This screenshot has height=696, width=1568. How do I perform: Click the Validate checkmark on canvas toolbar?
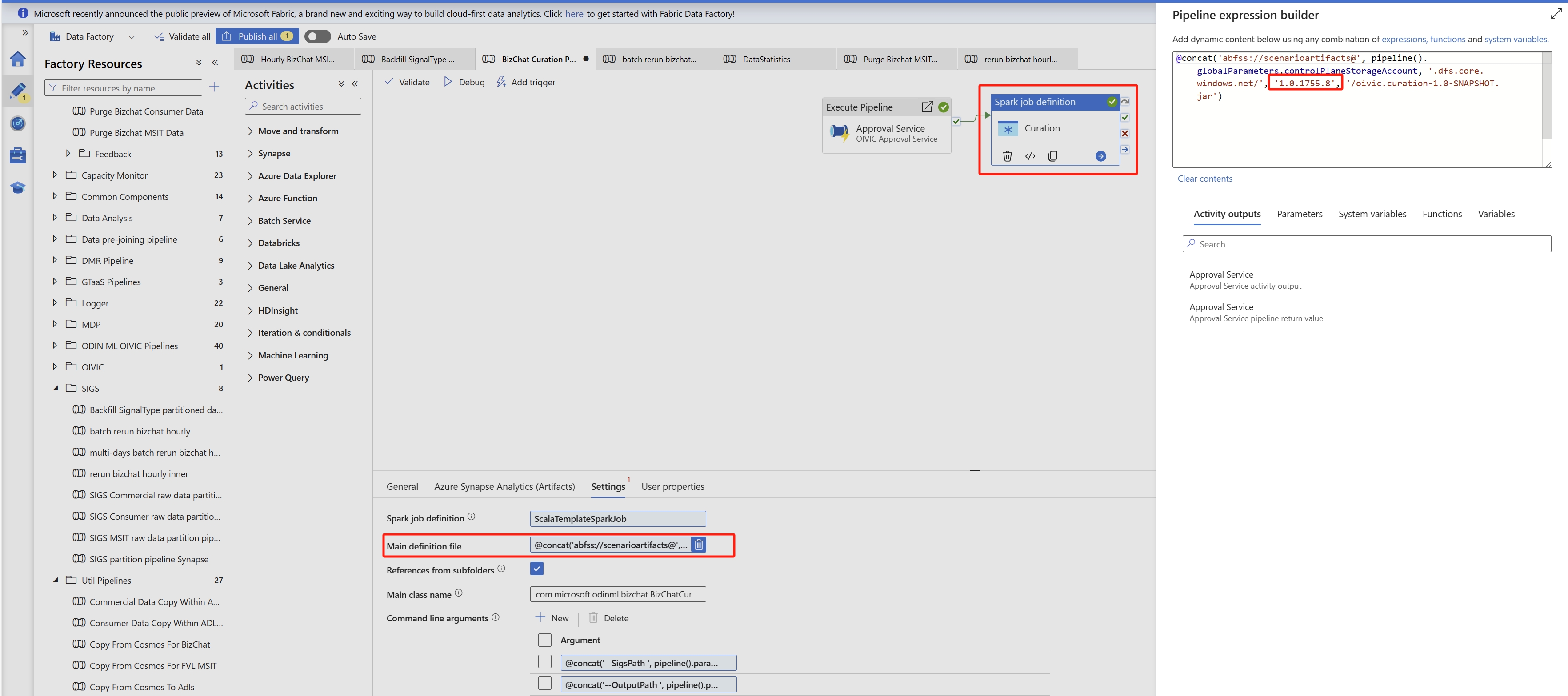click(x=407, y=82)
